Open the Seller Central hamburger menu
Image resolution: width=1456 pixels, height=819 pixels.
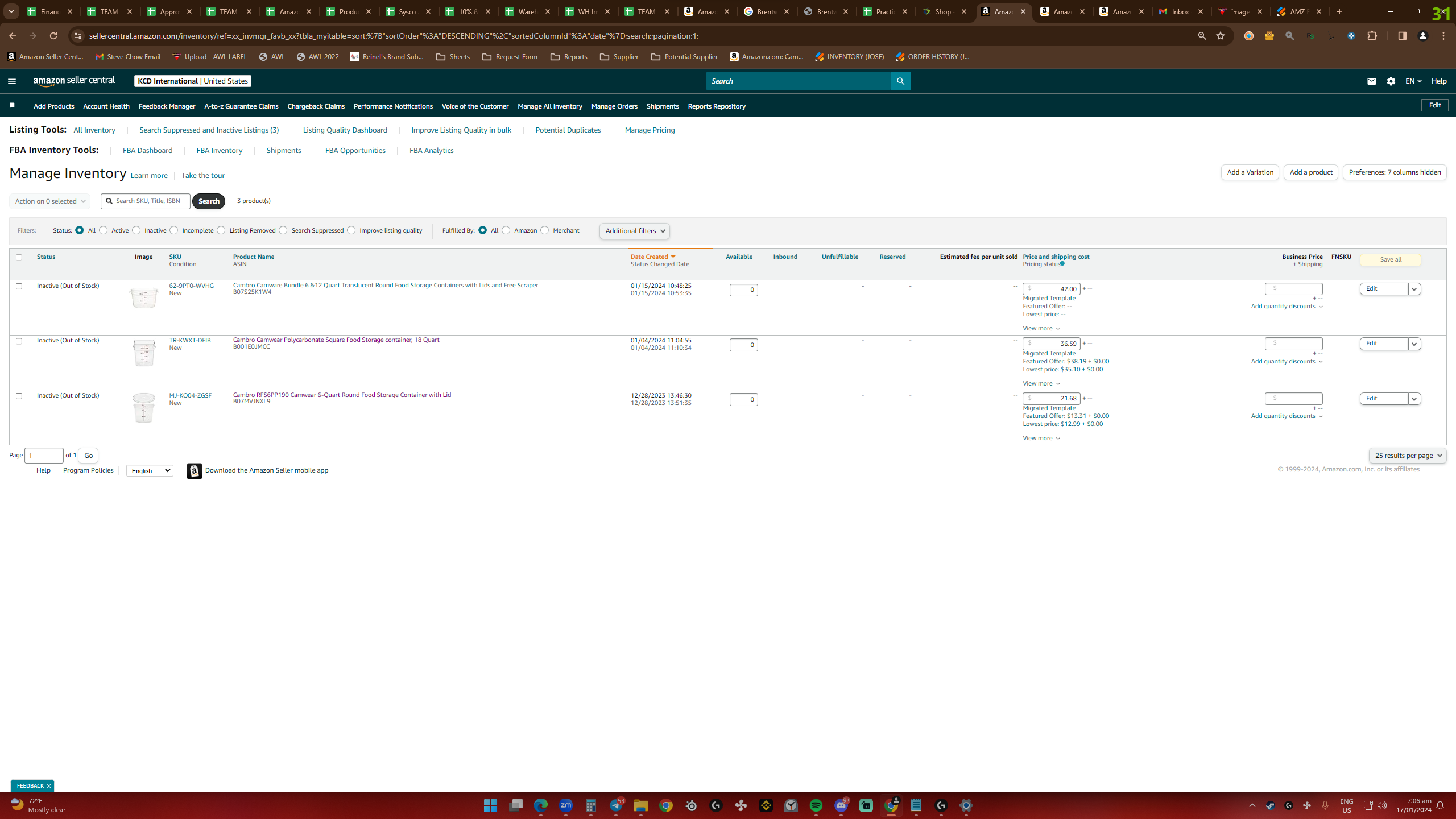11,81
